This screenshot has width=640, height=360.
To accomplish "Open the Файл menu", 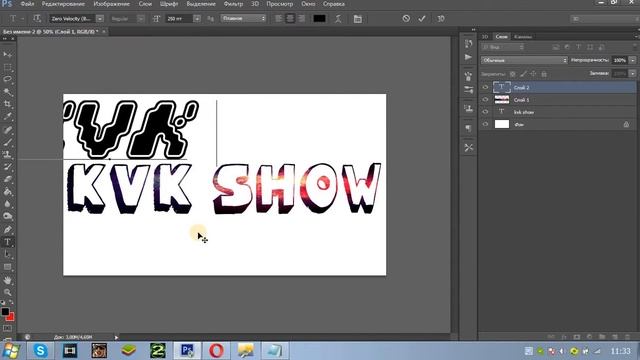I will tap(27, 4).
